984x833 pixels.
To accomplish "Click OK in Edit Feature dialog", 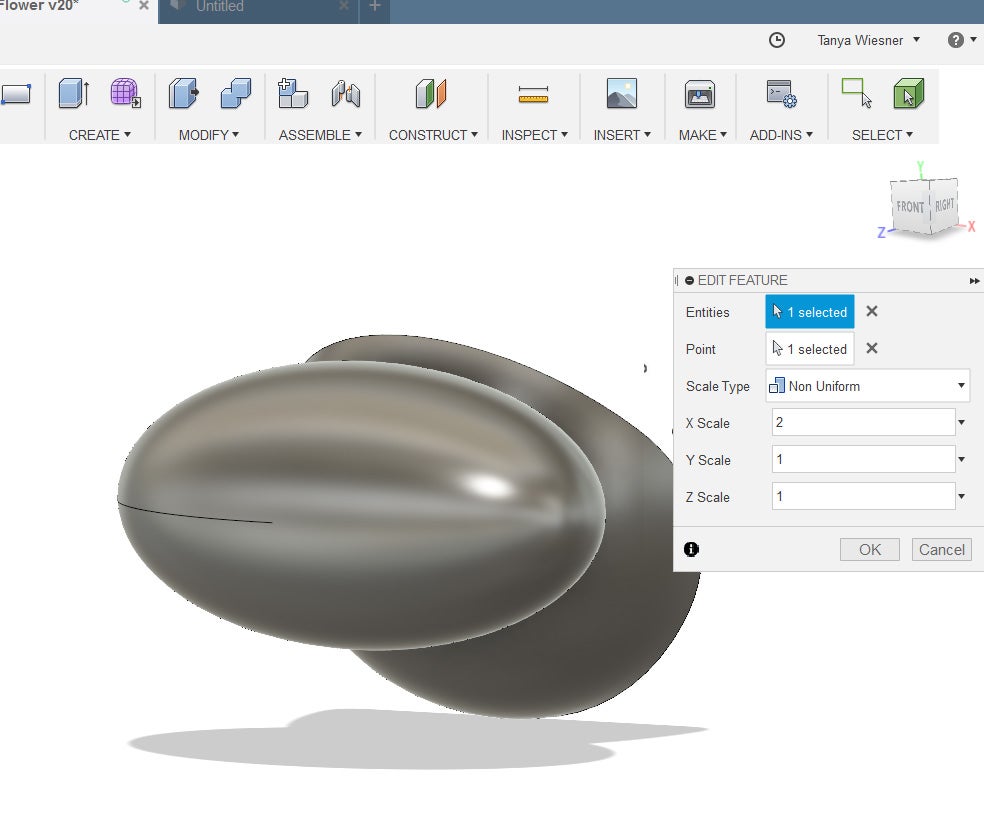I will coord(870,549).
